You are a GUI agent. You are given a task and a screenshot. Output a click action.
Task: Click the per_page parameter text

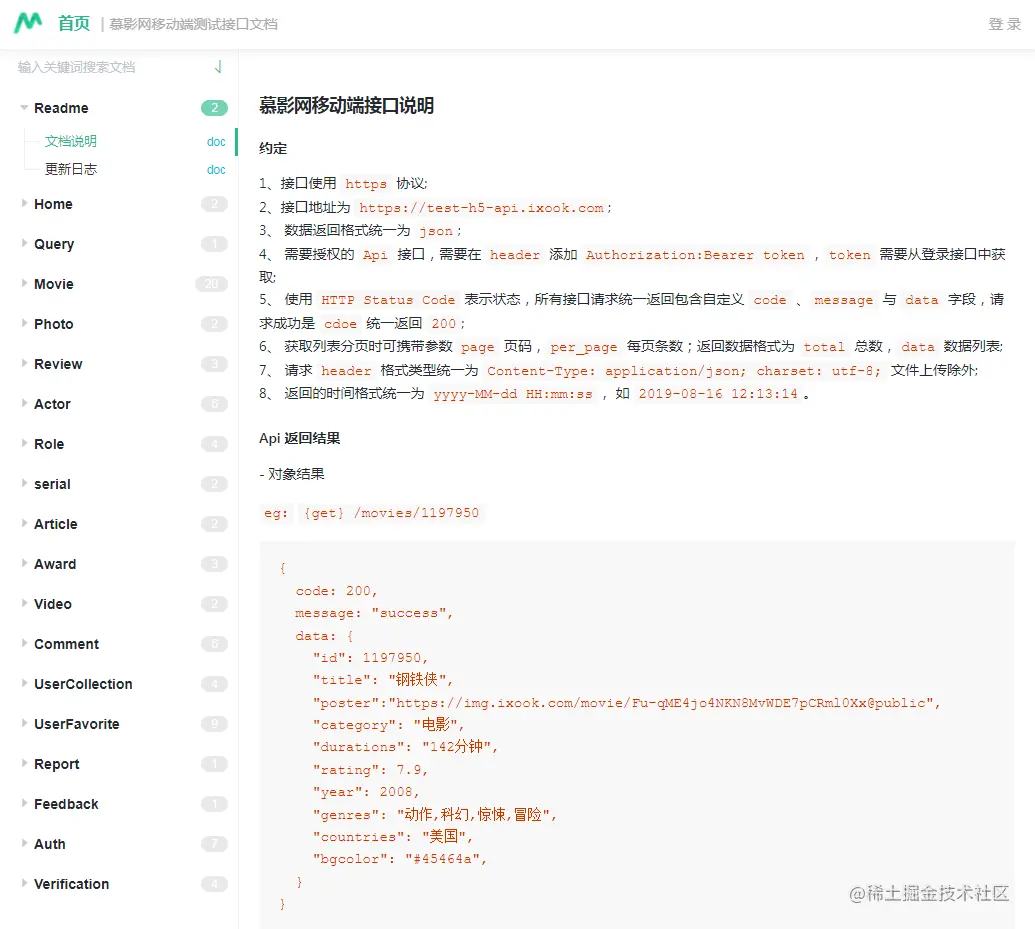584,347
